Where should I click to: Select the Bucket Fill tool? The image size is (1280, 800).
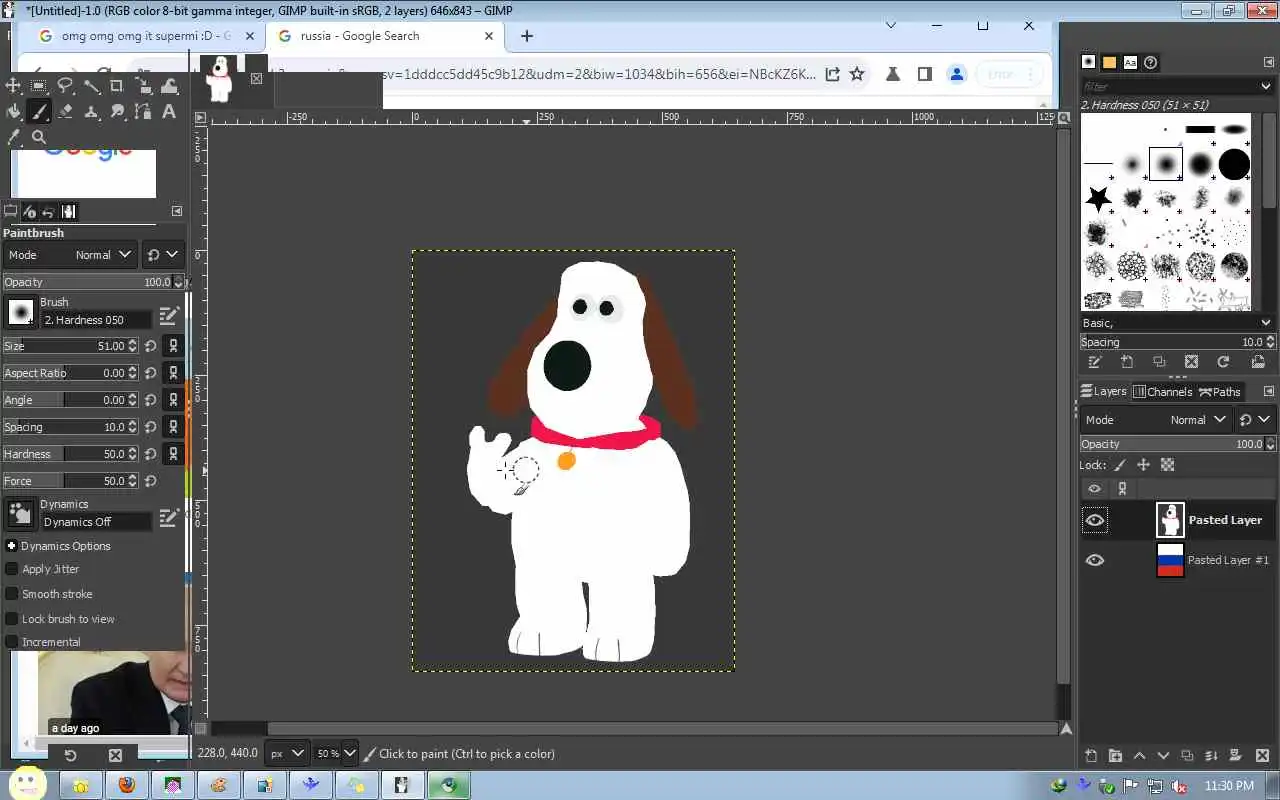coord(13,112)
